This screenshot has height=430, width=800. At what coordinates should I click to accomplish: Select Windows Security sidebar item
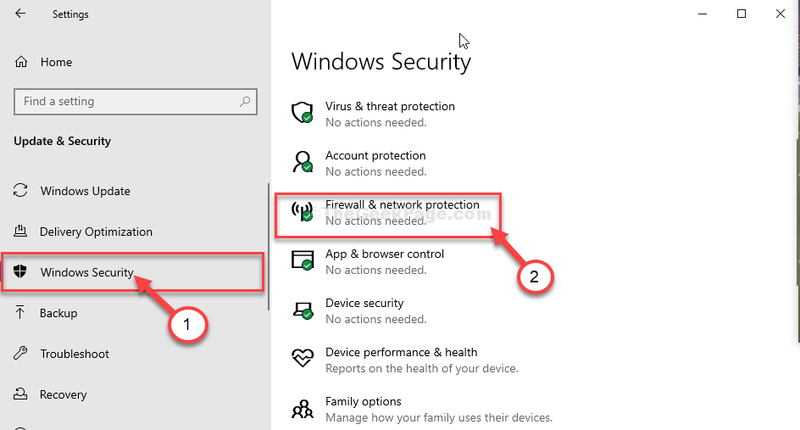[x=133, y=272]
